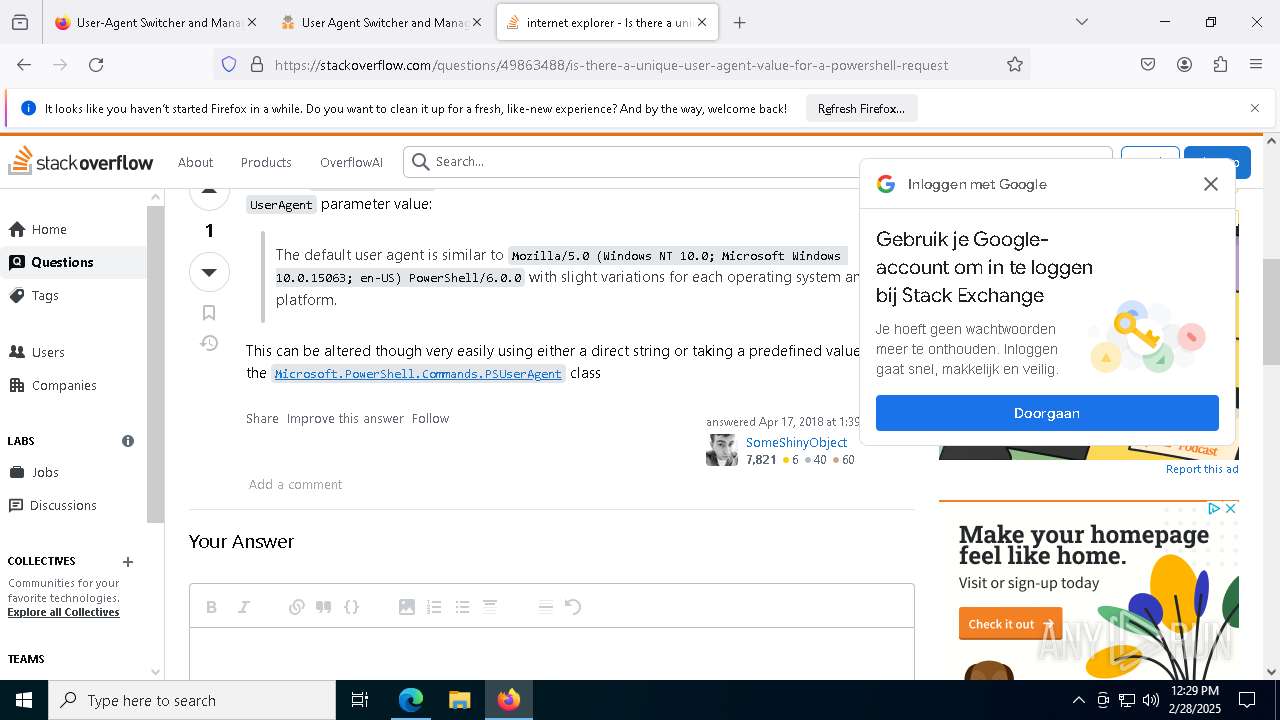Image resolution: width=1280 pixels, height=720 pixels.
Task: Focus the Stack Overflow search box
Action: (x=758, y=162)
